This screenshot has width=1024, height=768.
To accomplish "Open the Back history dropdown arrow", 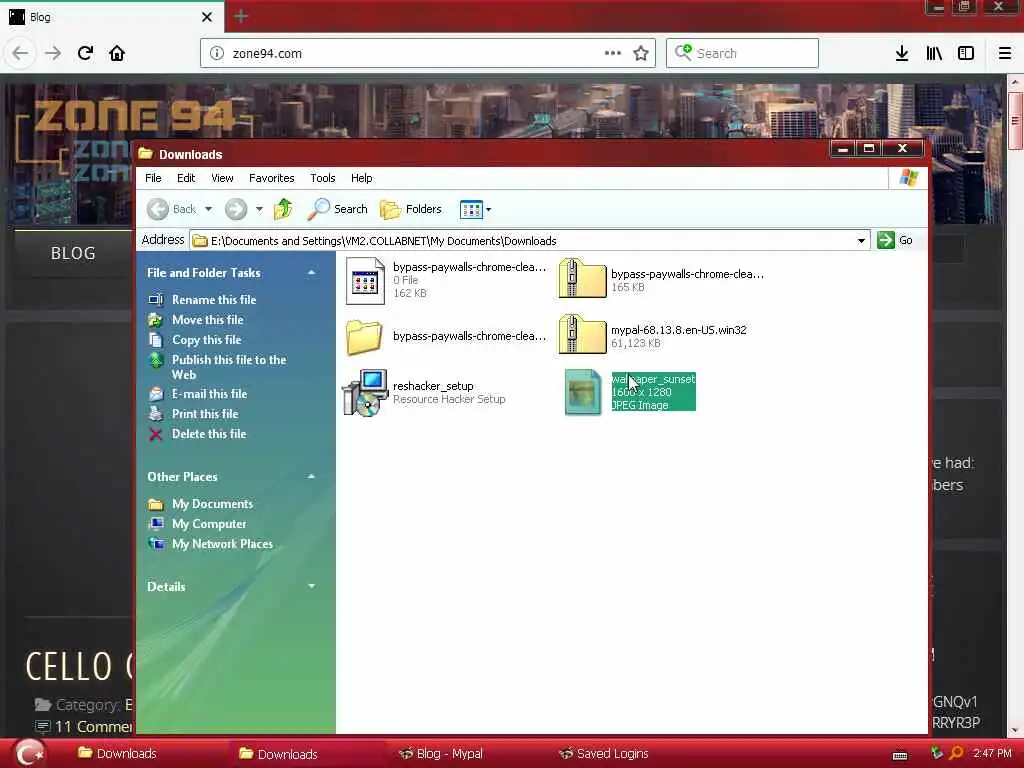I will 208,209.
